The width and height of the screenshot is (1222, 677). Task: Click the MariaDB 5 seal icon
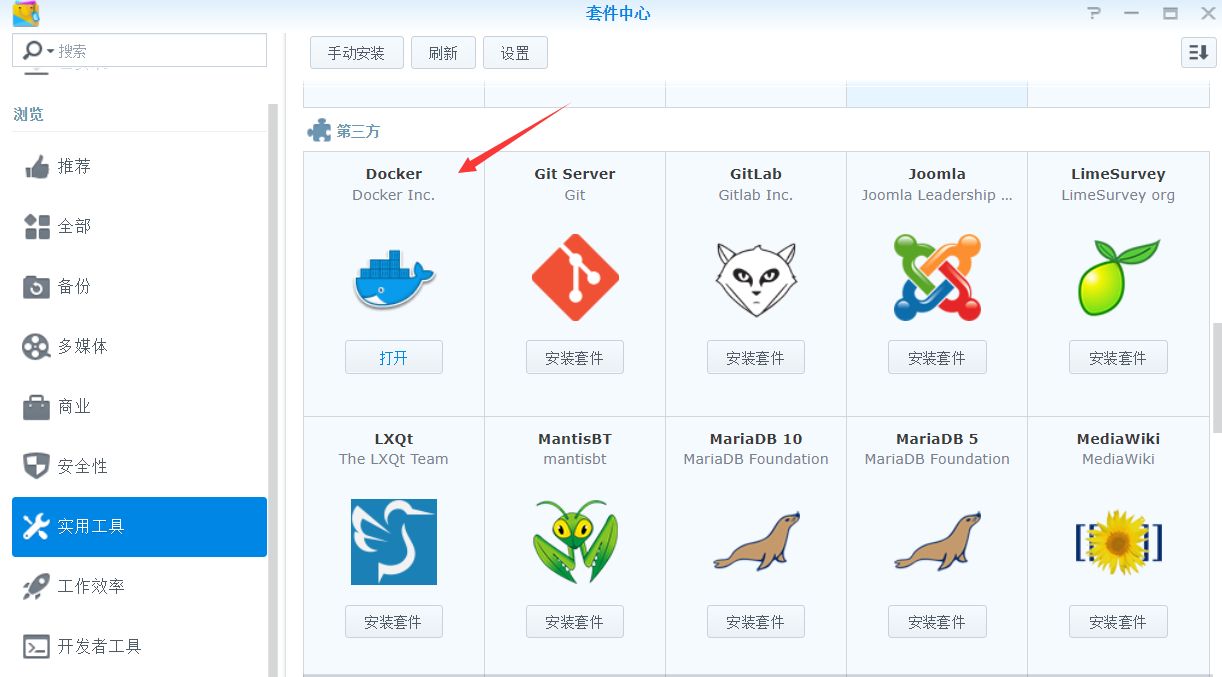click(937, 542)
